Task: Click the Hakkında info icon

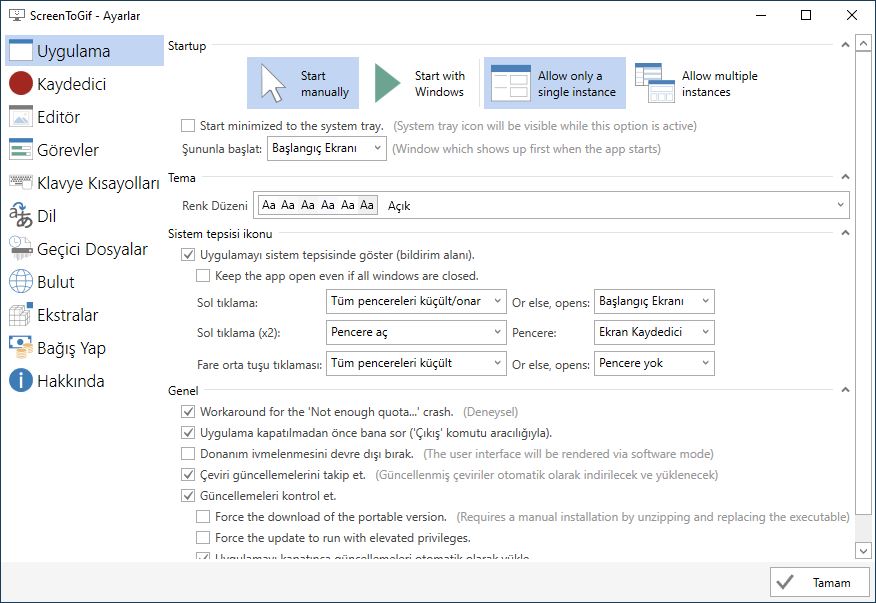Action: [x=21, y=380]
